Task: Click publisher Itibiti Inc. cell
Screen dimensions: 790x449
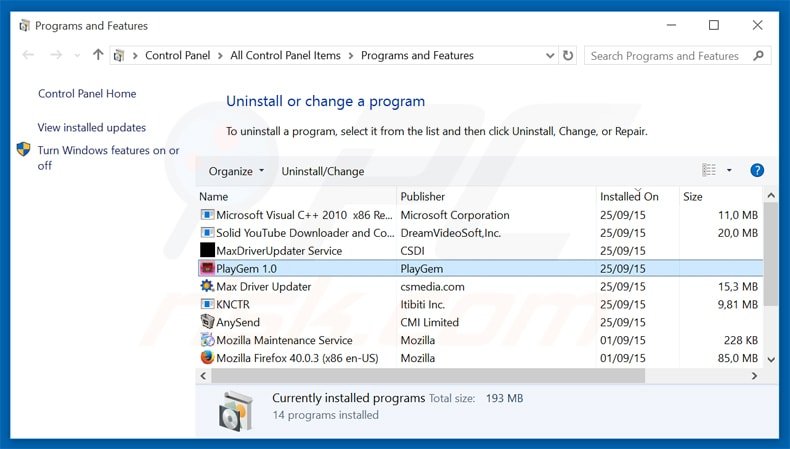Action: tap(422, 304)
